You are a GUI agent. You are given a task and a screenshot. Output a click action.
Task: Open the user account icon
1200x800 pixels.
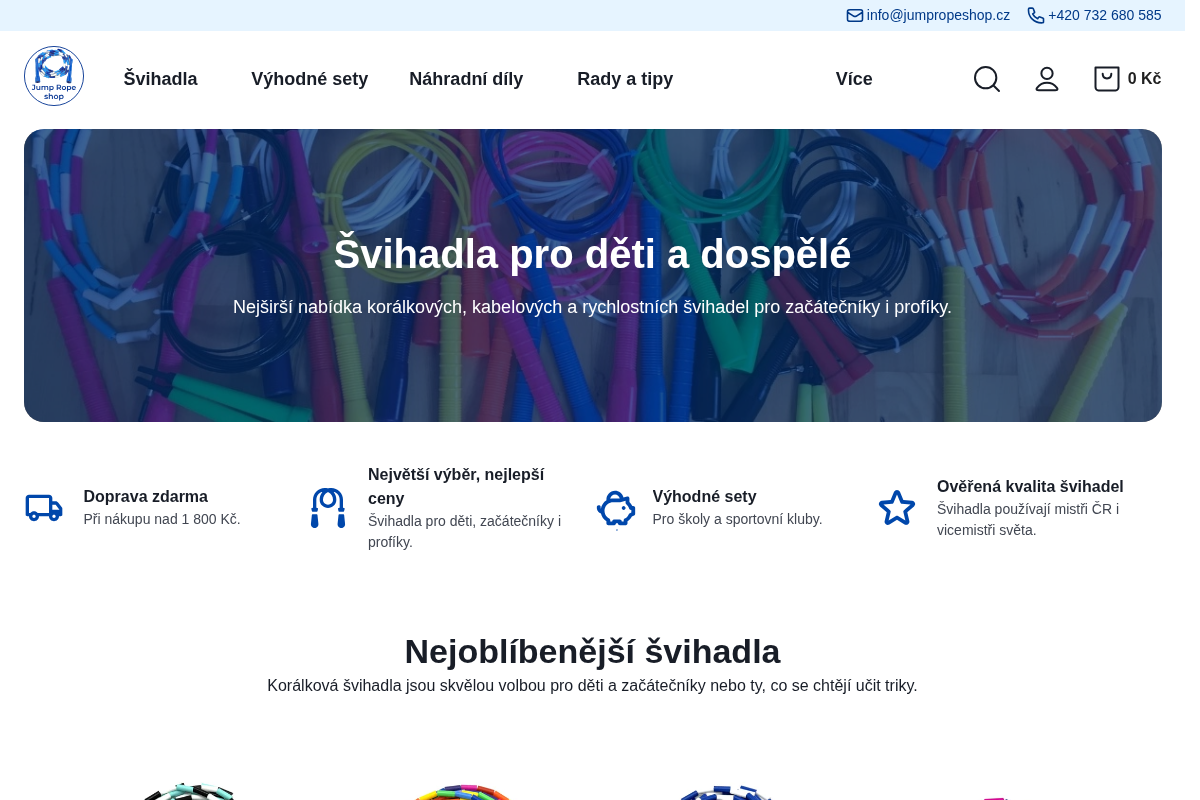coord(1047,79)
